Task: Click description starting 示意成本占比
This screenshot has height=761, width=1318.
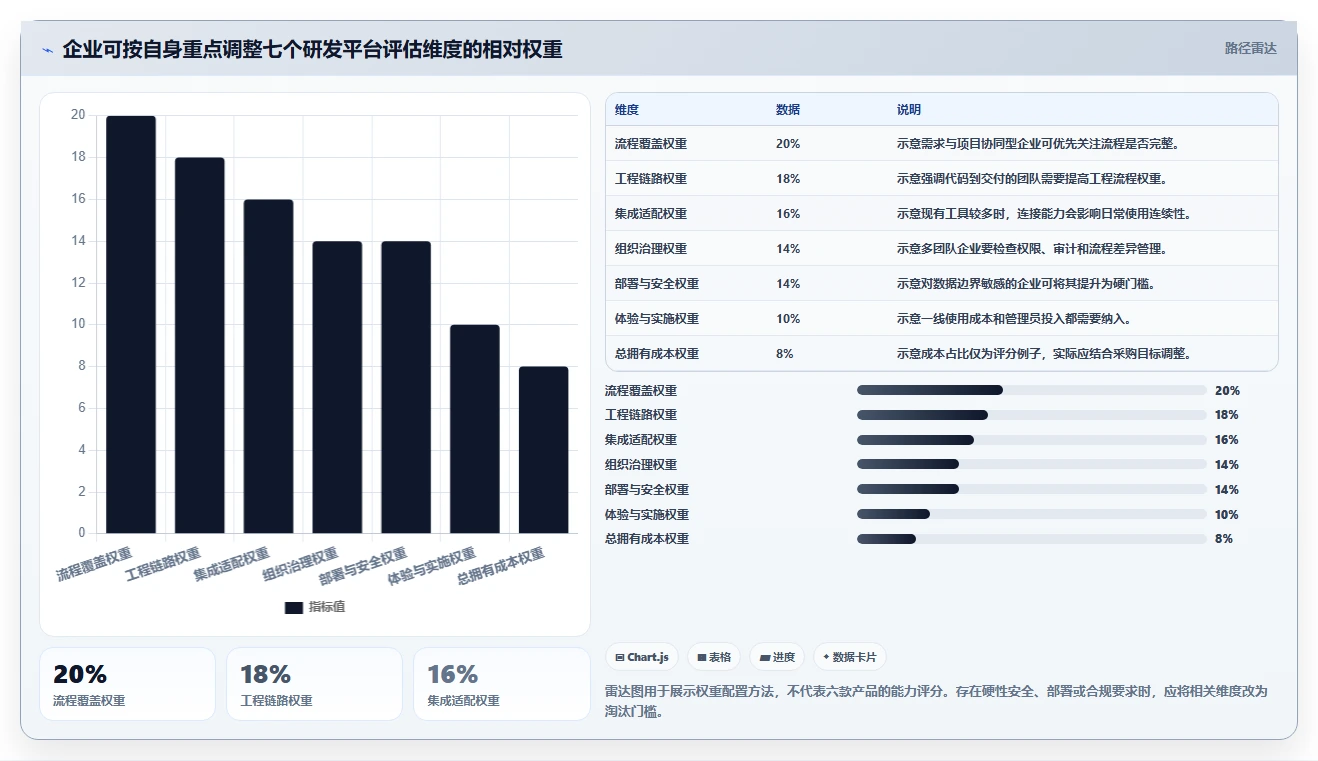Action: pos(1045,353)
